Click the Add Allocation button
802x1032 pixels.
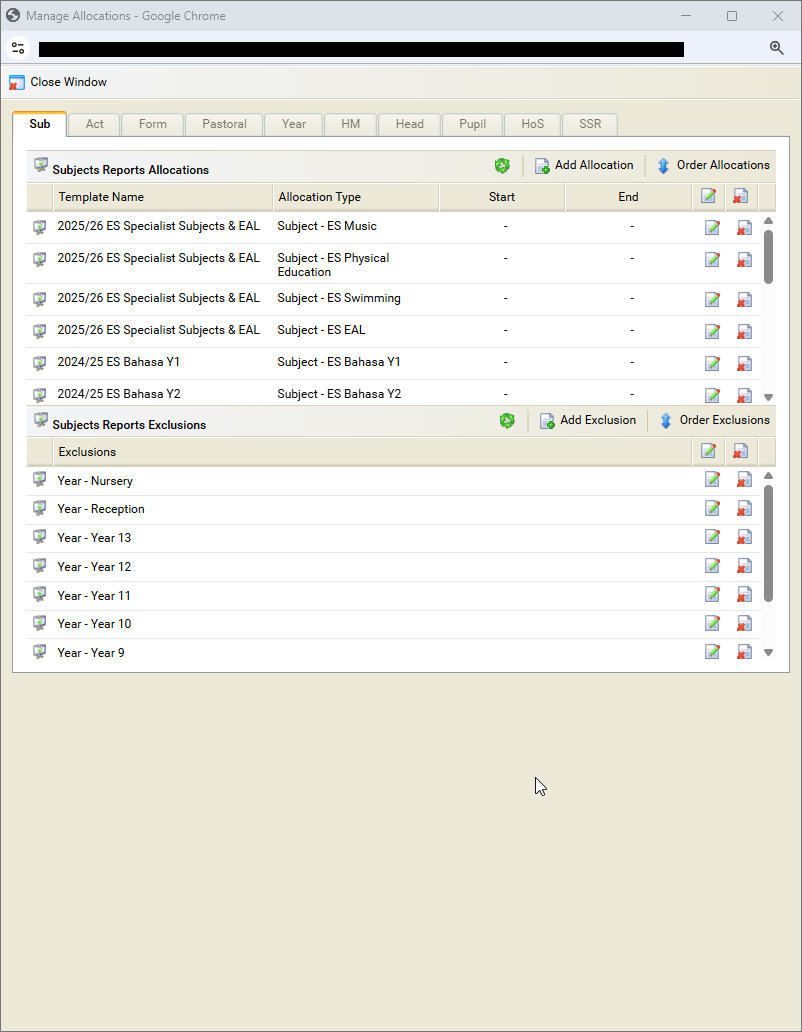(584, 166)
